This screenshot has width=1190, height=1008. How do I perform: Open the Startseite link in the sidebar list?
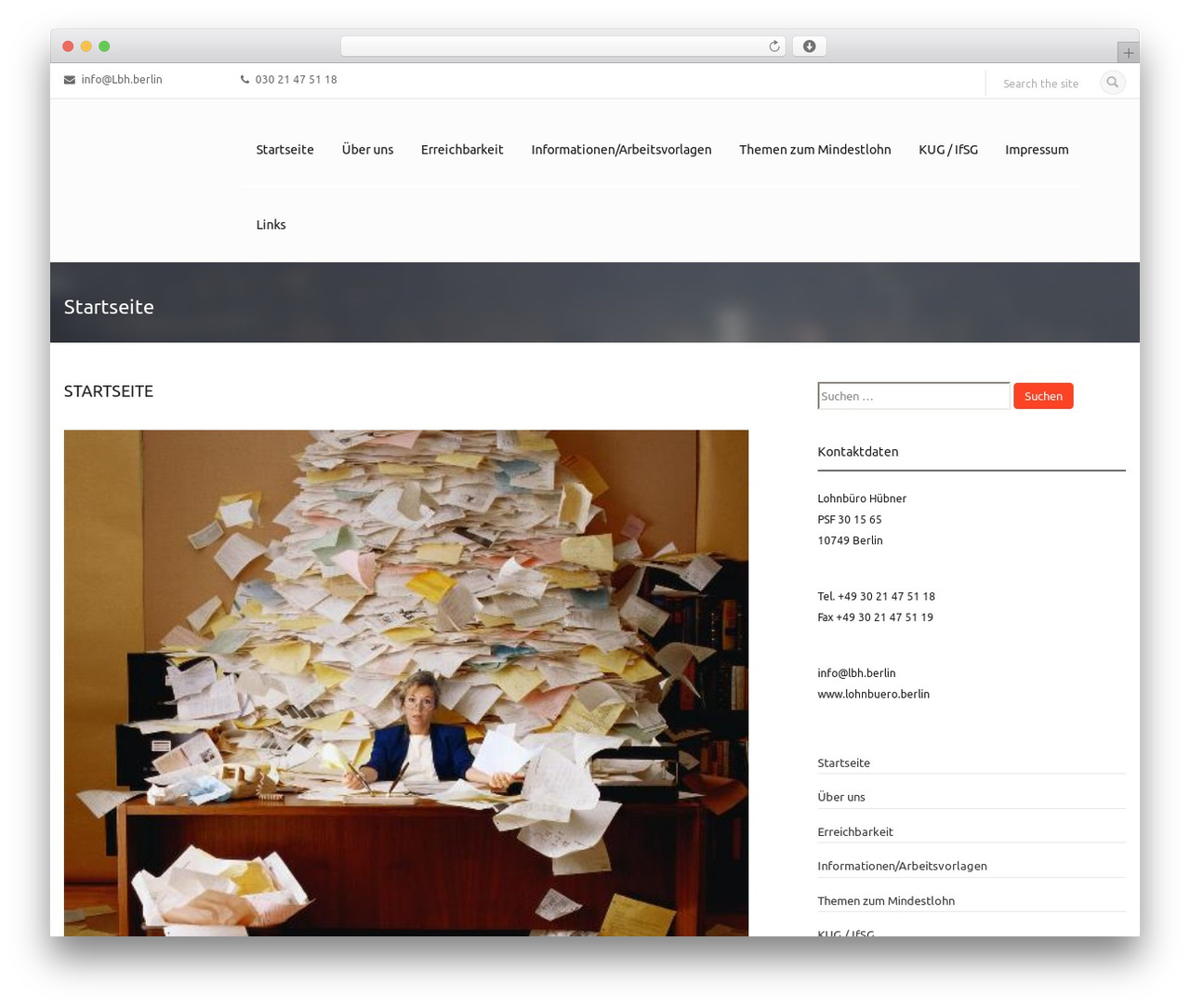[x=843, y=763]
